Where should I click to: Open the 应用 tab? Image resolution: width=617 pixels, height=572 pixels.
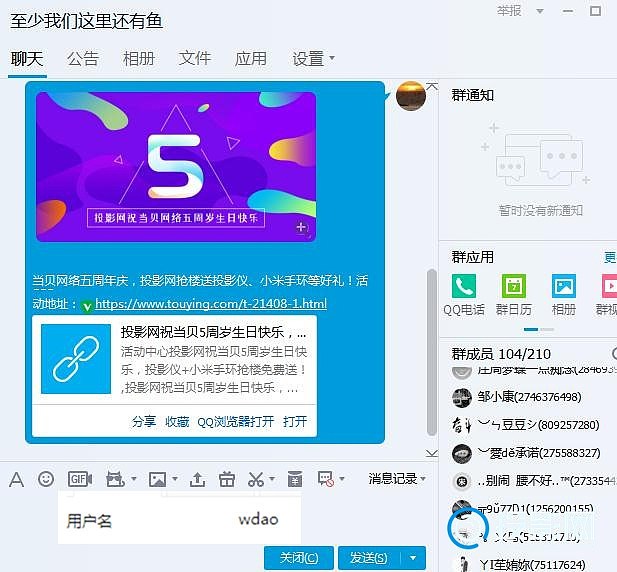pyautogui.click(x=251, y=59)
